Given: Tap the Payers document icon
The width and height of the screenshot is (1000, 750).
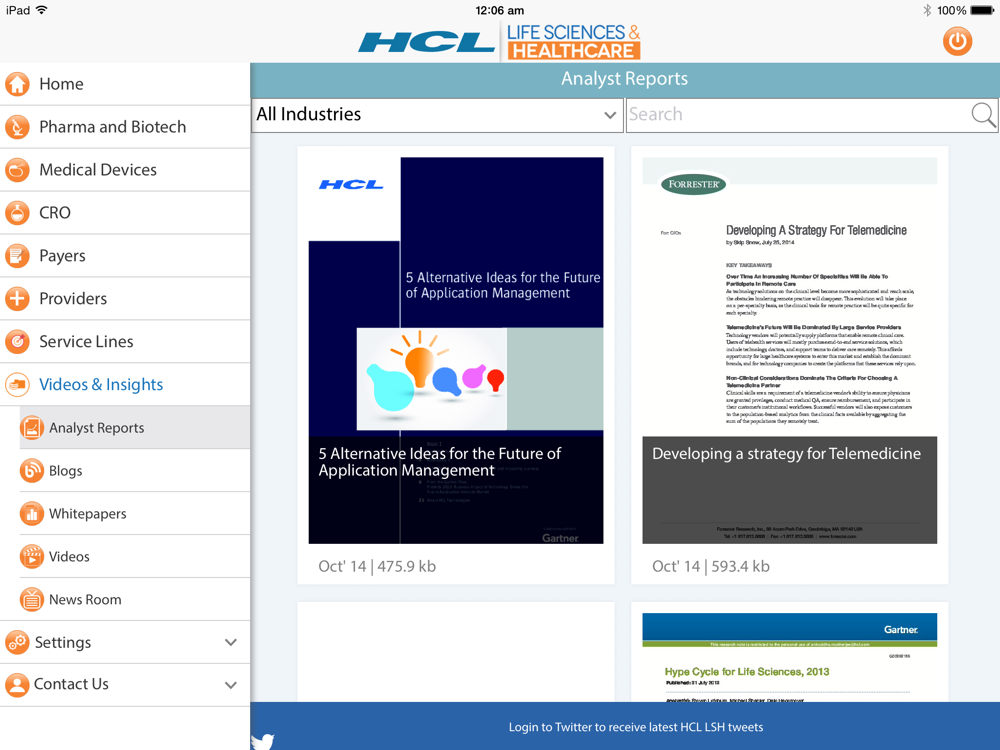Looking at the screenshot, I should pyautogui.click(x=17, y=256).
